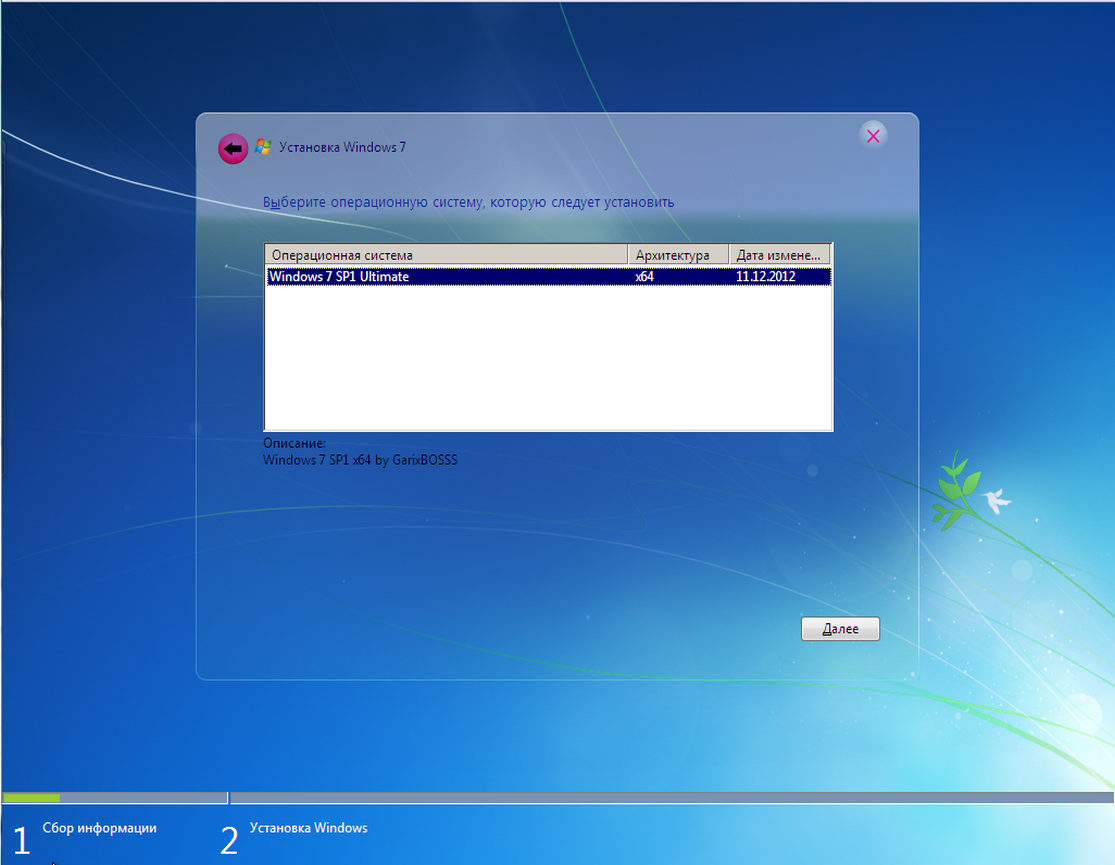
Task: Go back with the round arrow button
Action: [233, 149]
